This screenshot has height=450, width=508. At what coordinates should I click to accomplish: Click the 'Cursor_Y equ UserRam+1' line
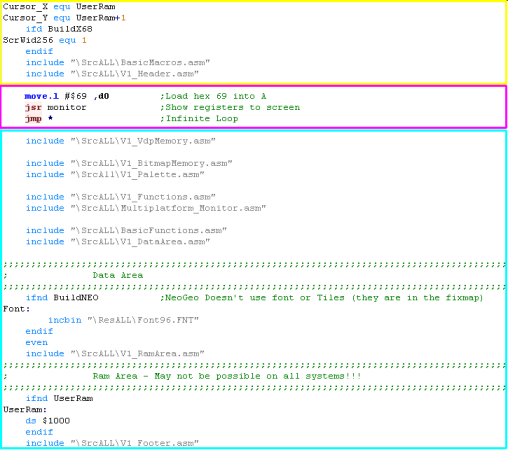64,18
